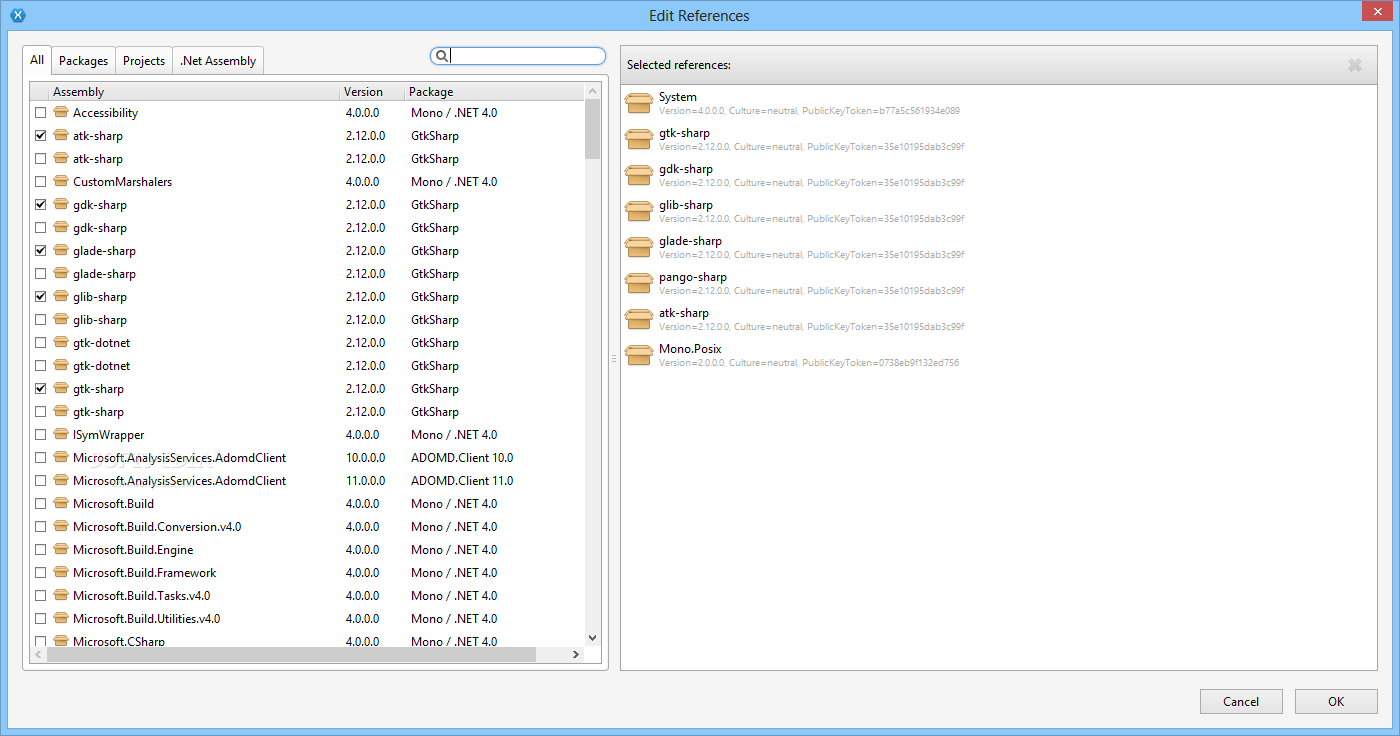Sort list by Assembly column header

(194, 92)
